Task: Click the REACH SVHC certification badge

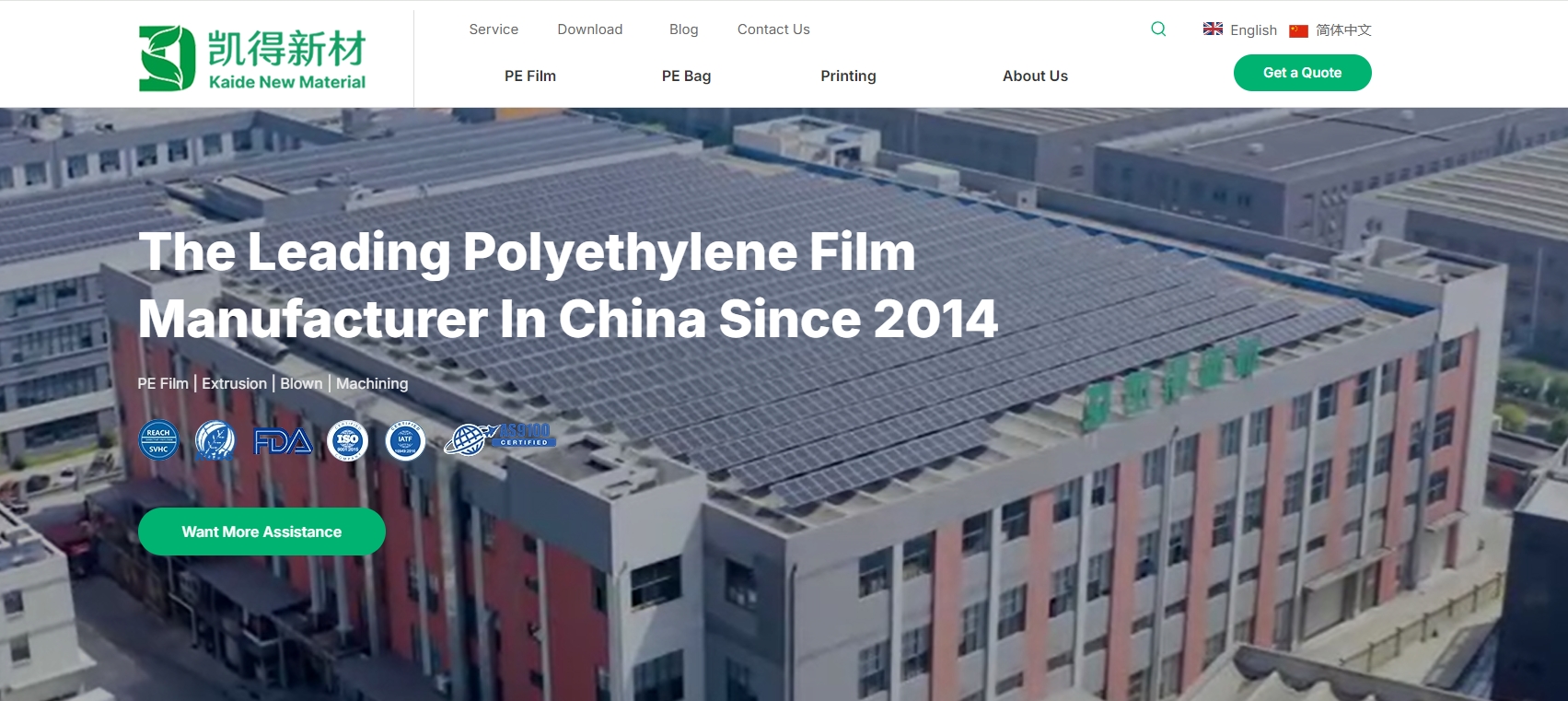Action: pyautogui.click(x=158, y=440)
